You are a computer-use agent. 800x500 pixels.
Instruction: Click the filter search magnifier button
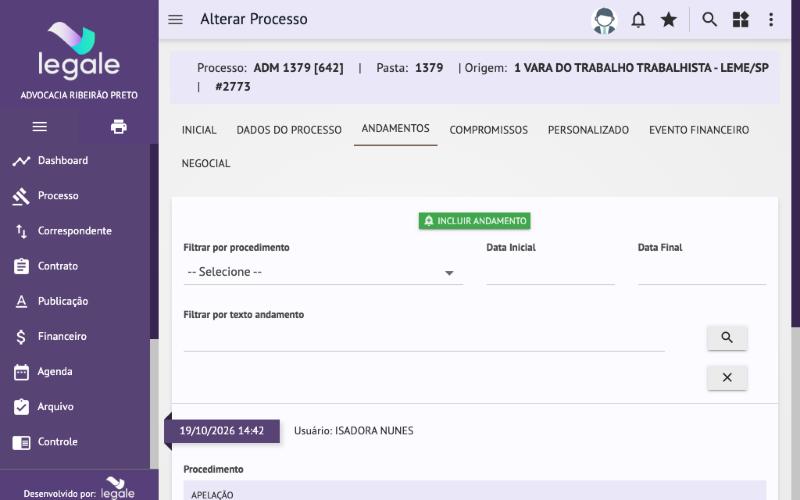pos(727,338)
